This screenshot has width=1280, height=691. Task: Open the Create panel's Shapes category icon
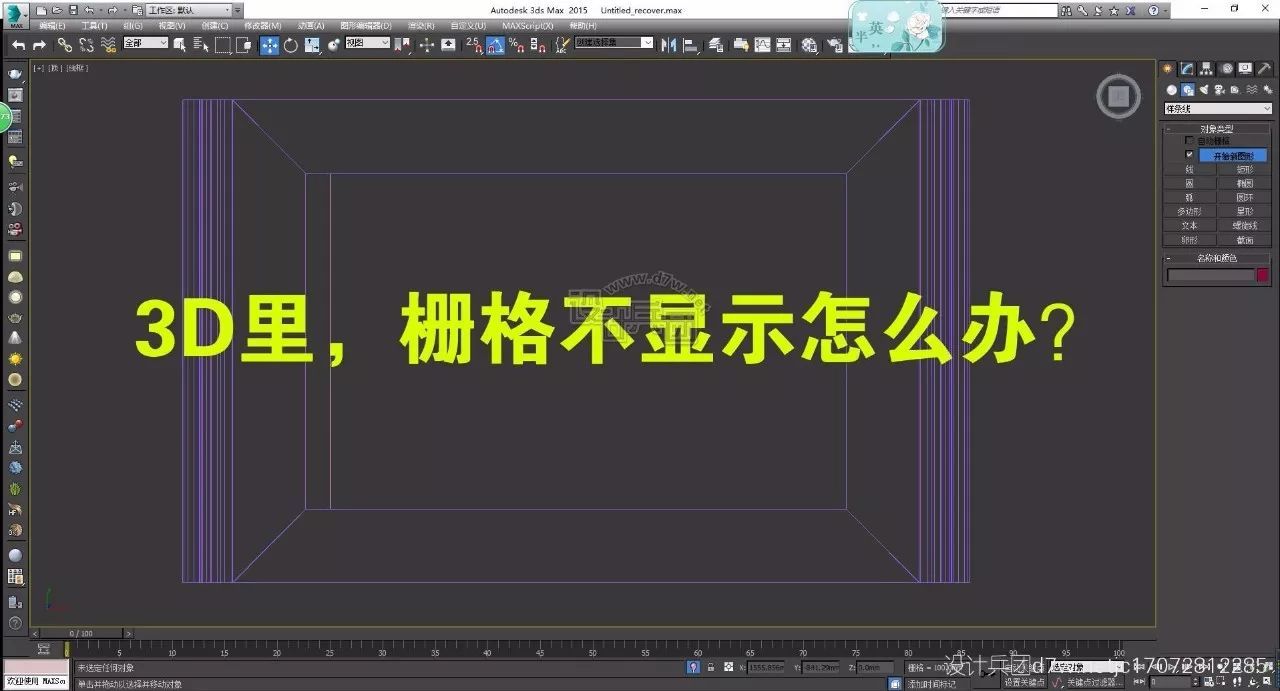click(x=1186, y=89)
